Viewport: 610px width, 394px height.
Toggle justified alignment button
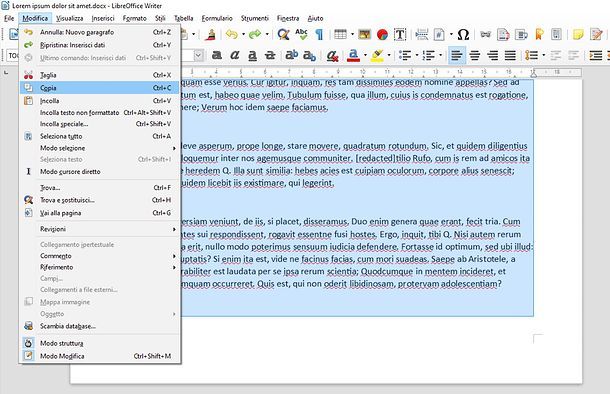510,56
